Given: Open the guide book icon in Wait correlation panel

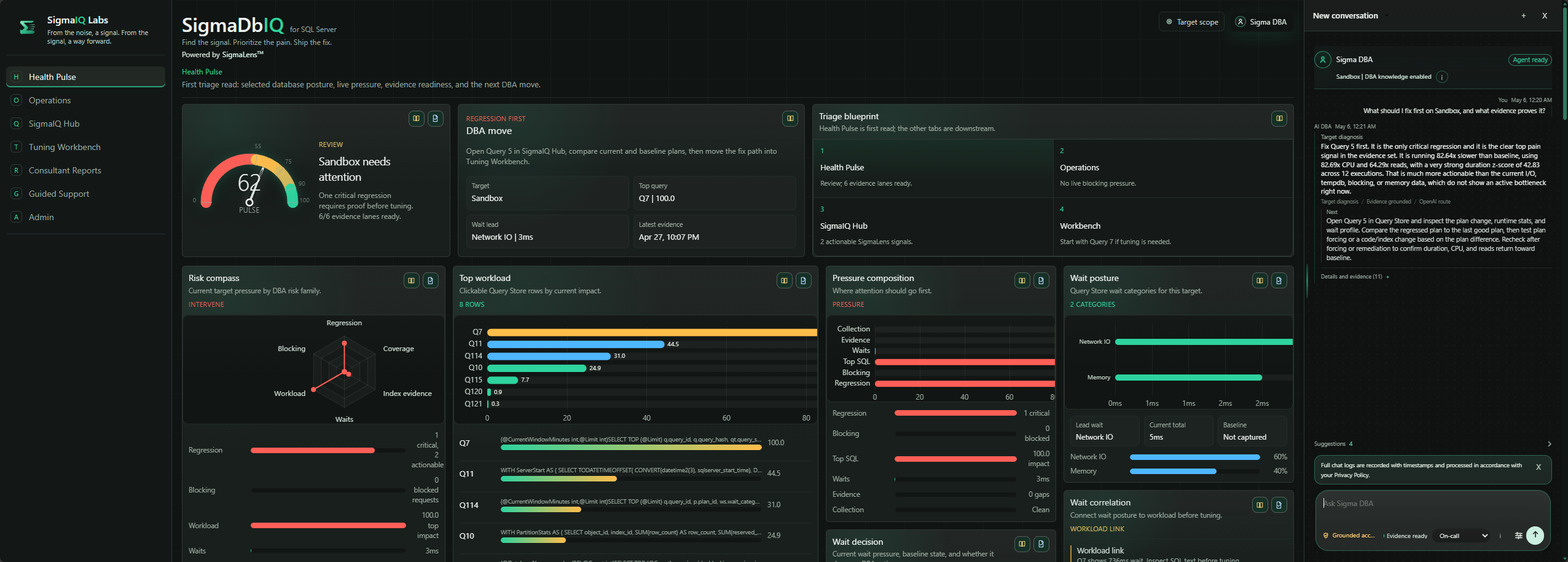Looking at the screenshot, I should [1260, 505].
